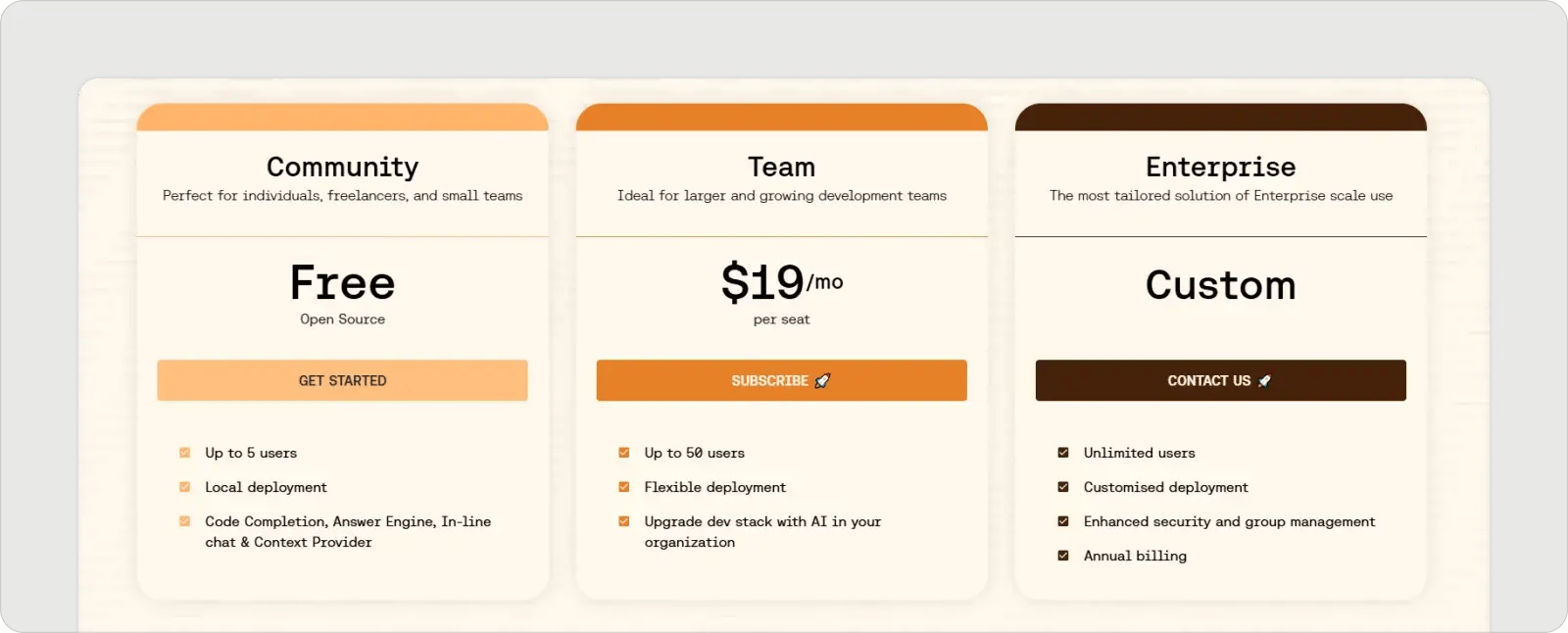The image size is (1568, 633).
Task: Click the CONTACT US button
Action: (x=1220, y=380)
